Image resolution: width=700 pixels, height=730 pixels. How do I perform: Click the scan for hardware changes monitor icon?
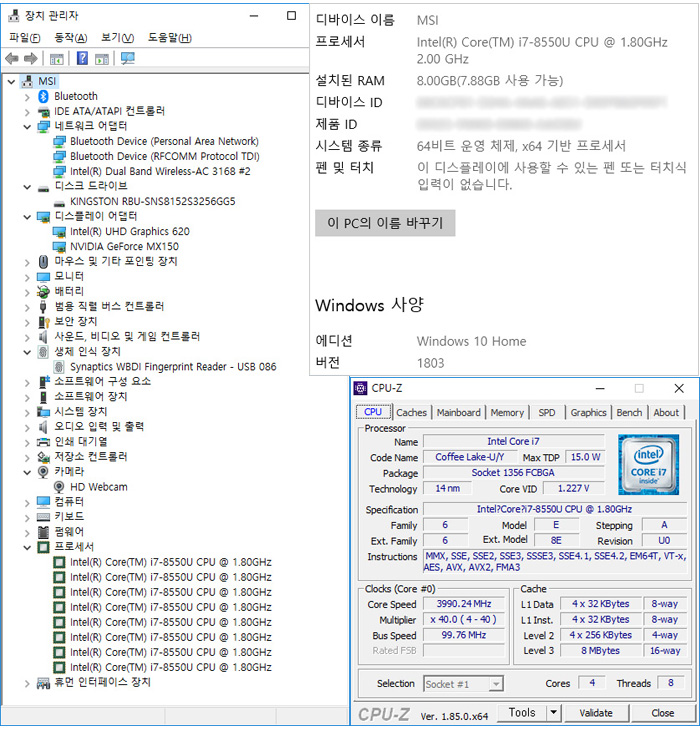pos(128,59)
